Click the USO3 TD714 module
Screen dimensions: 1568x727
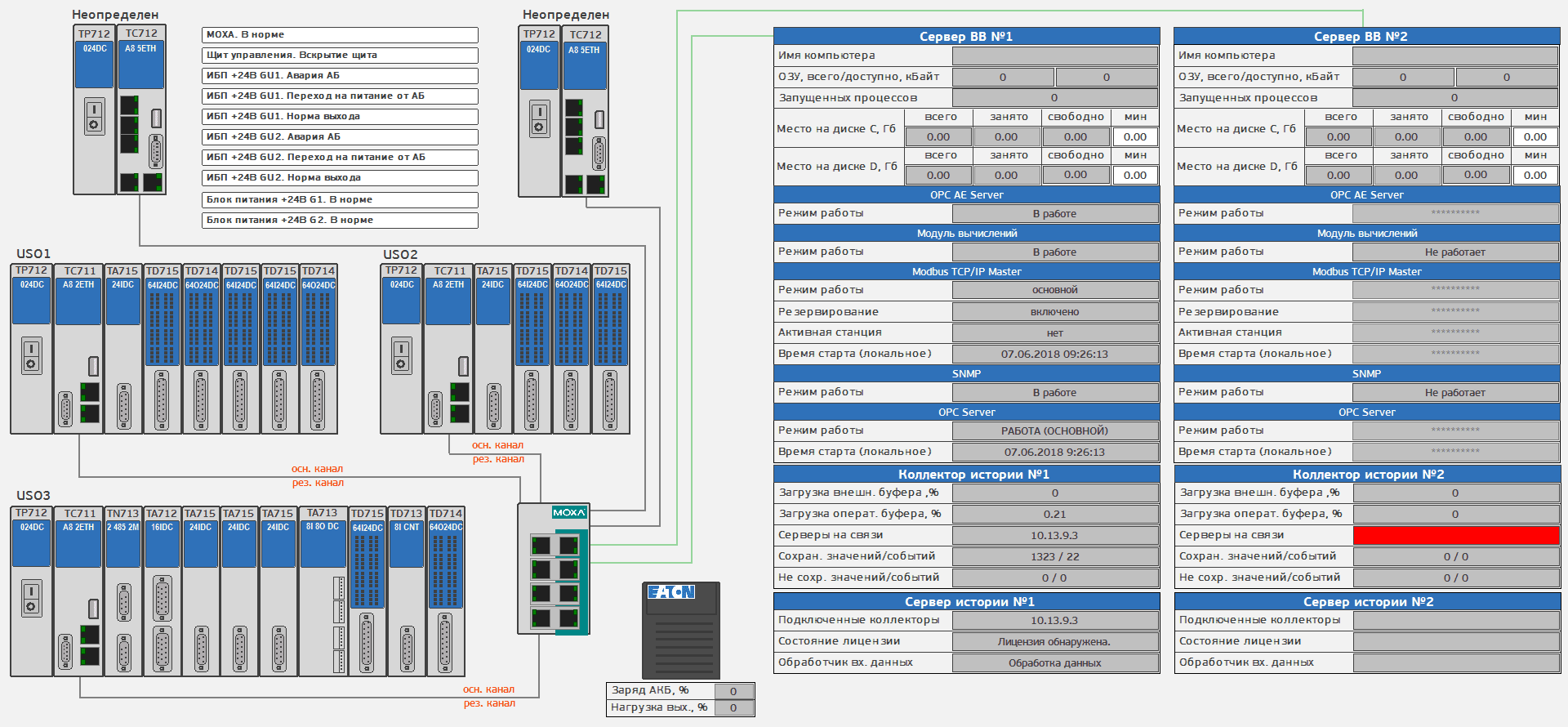[x=446, y=591]
